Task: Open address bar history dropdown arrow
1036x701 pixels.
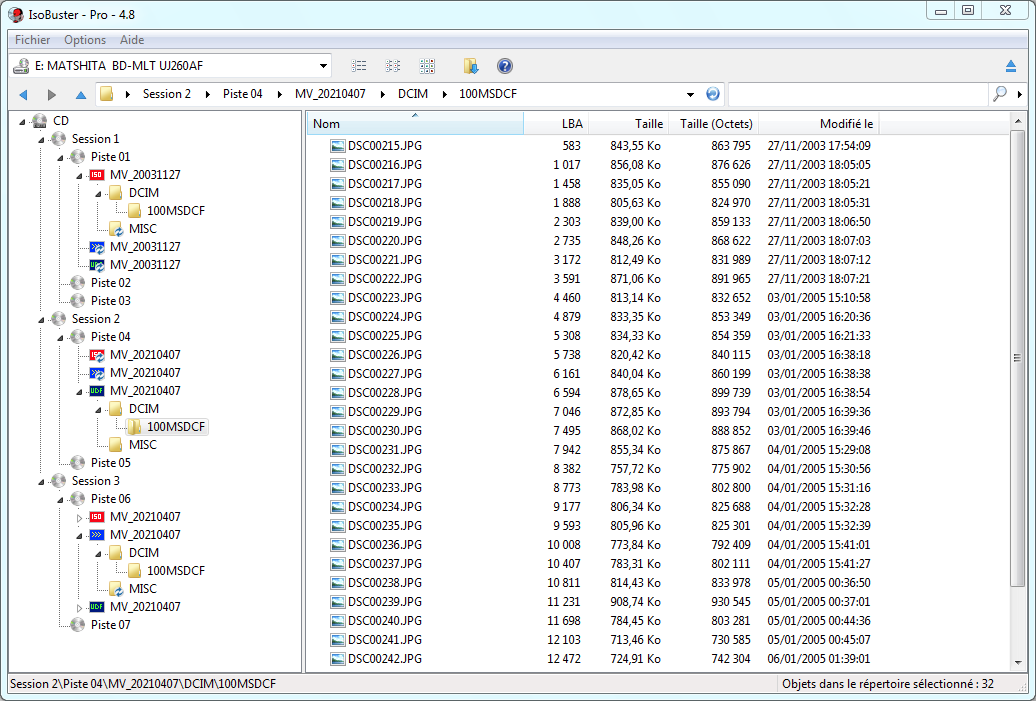Action: pos(690,94)
